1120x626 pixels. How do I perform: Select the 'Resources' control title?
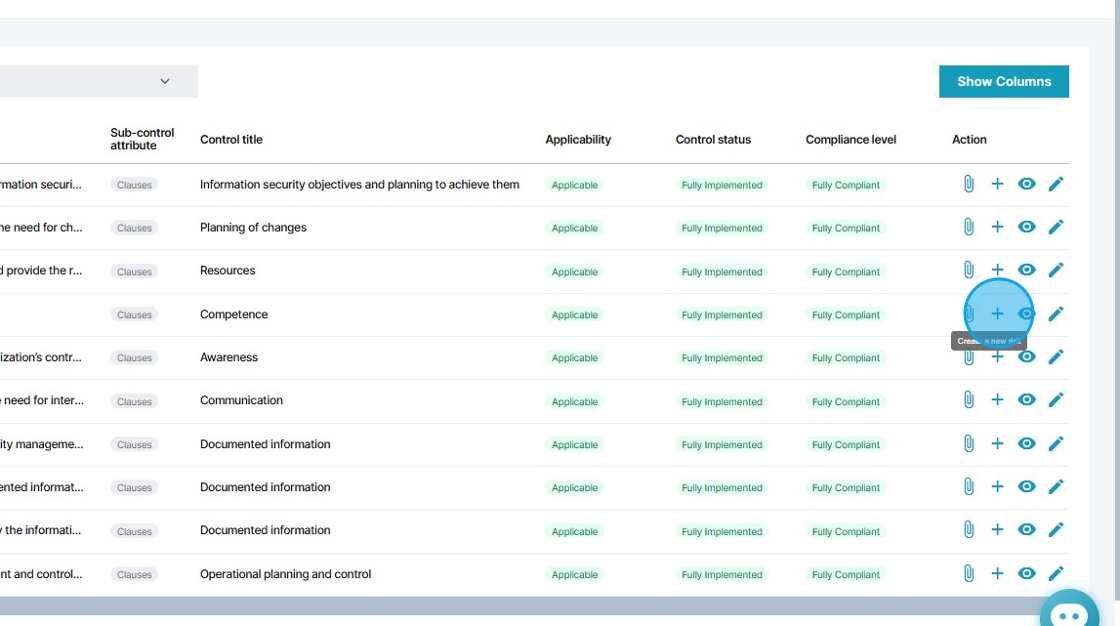click(x=227, y=270)
